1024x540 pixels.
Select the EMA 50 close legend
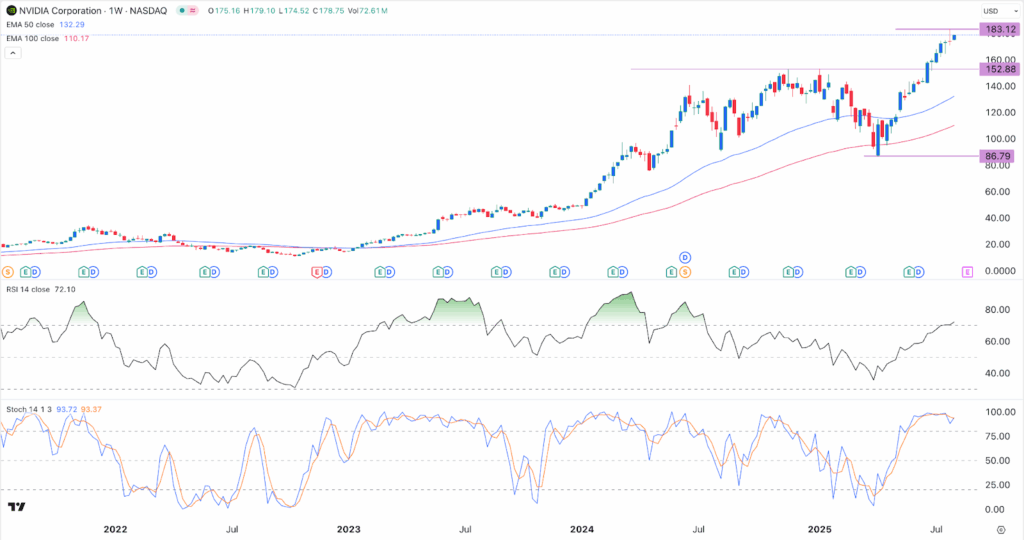30,25
